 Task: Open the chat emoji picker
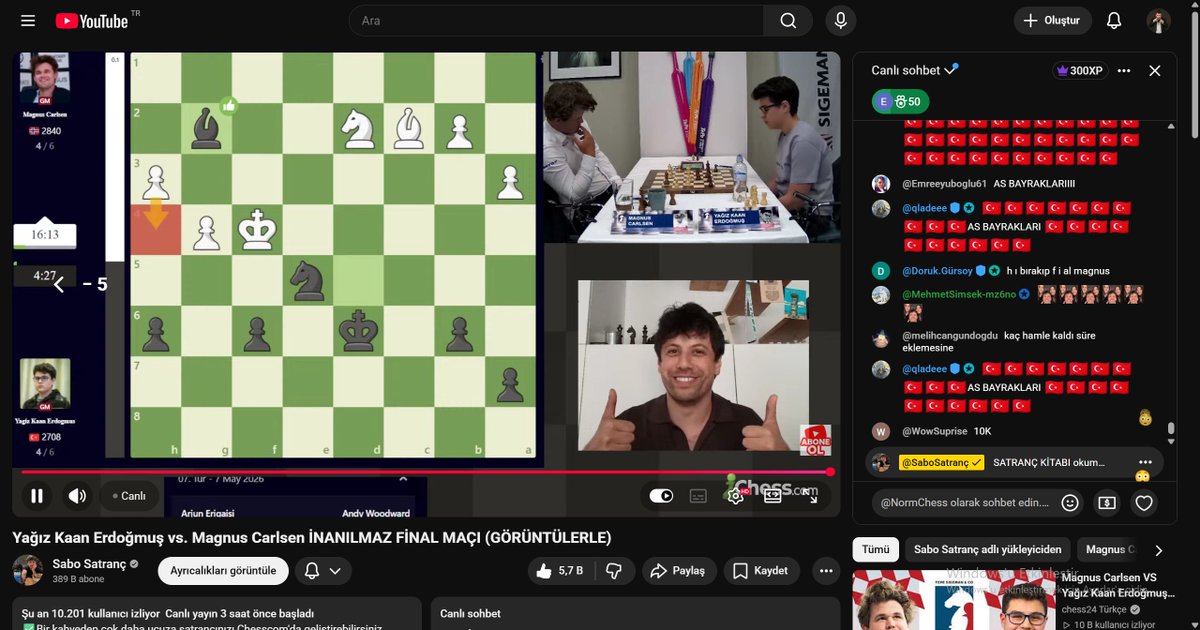click(1070, 503)
